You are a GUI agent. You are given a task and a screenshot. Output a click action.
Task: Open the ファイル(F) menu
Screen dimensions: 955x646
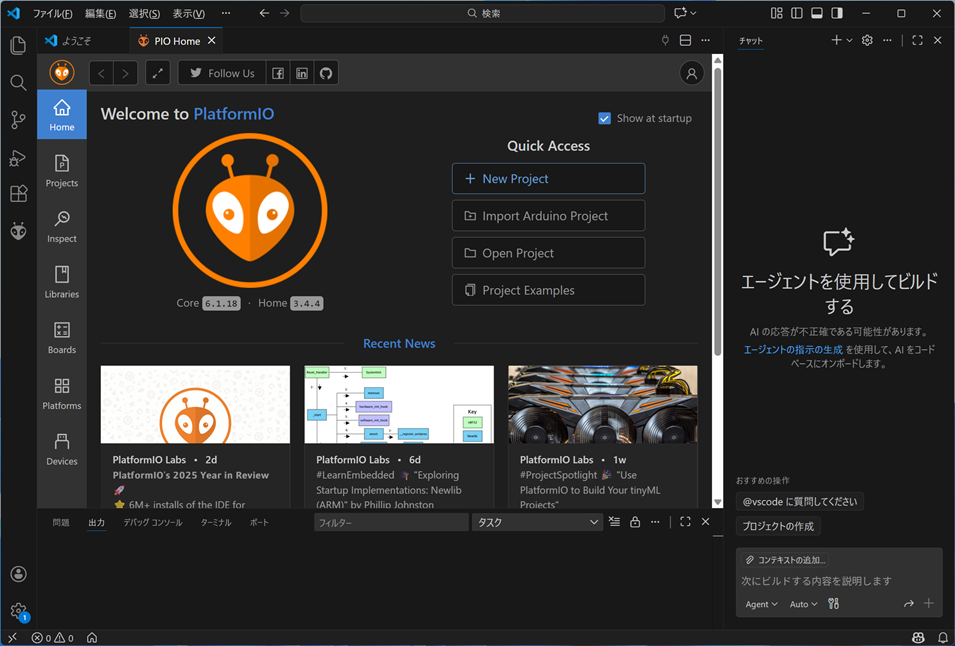pyautogui.click(x=52, y=14)
